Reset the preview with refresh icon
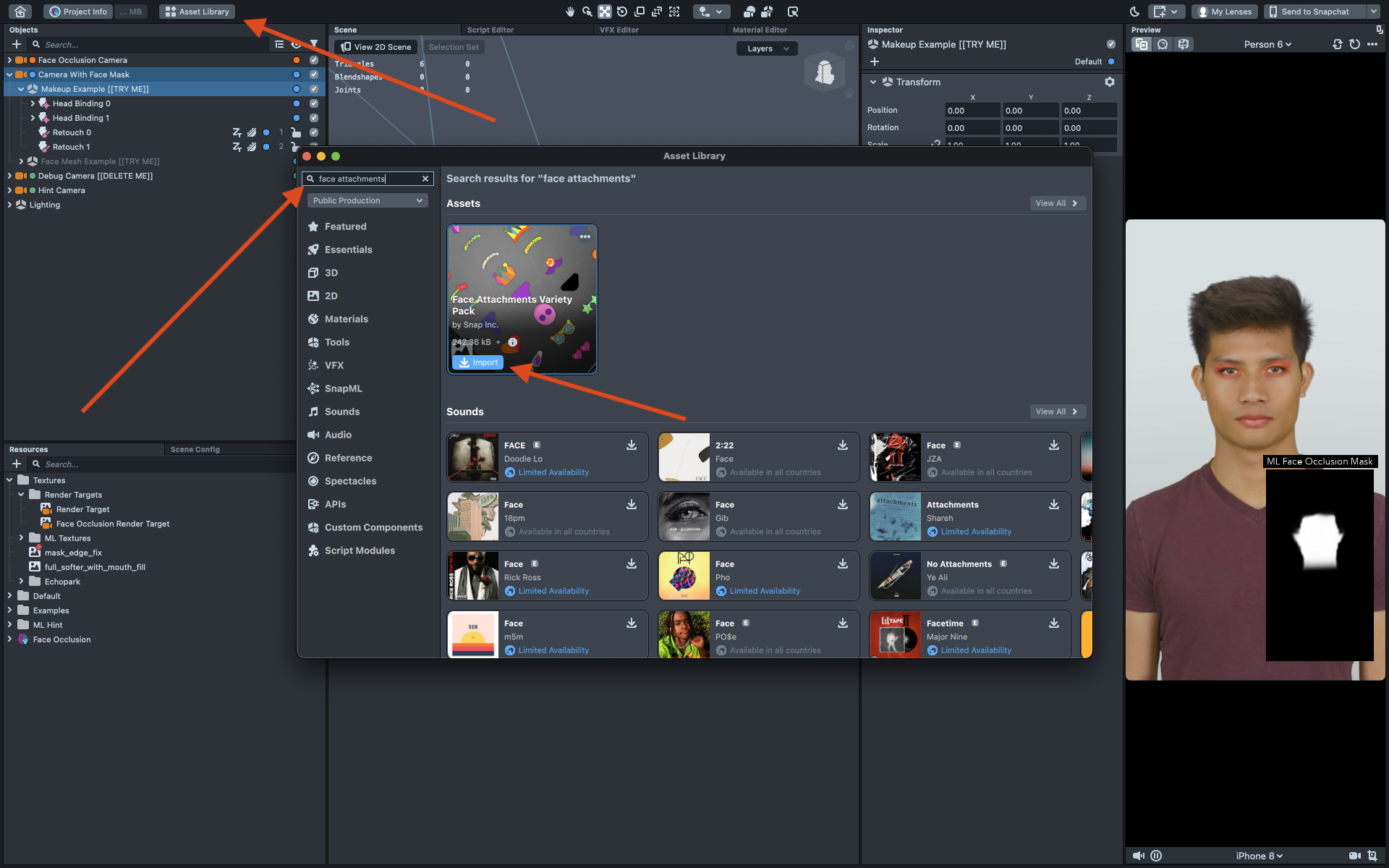 (1354, 44)
